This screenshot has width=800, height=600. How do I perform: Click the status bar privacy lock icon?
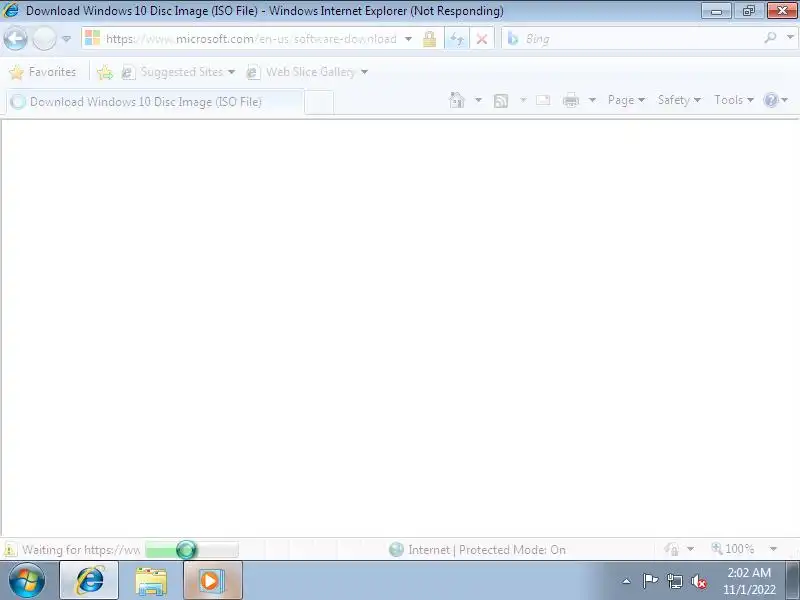(672, 549)
